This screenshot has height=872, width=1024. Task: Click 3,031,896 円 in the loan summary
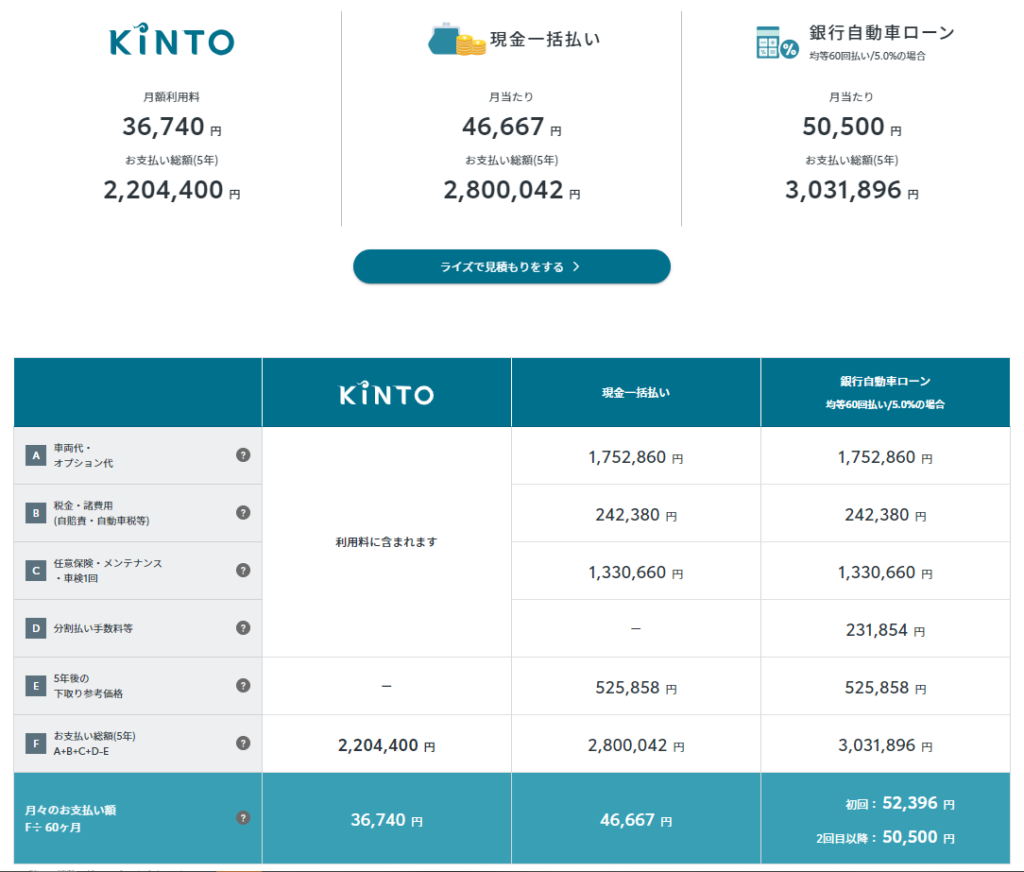click(852, 190)
